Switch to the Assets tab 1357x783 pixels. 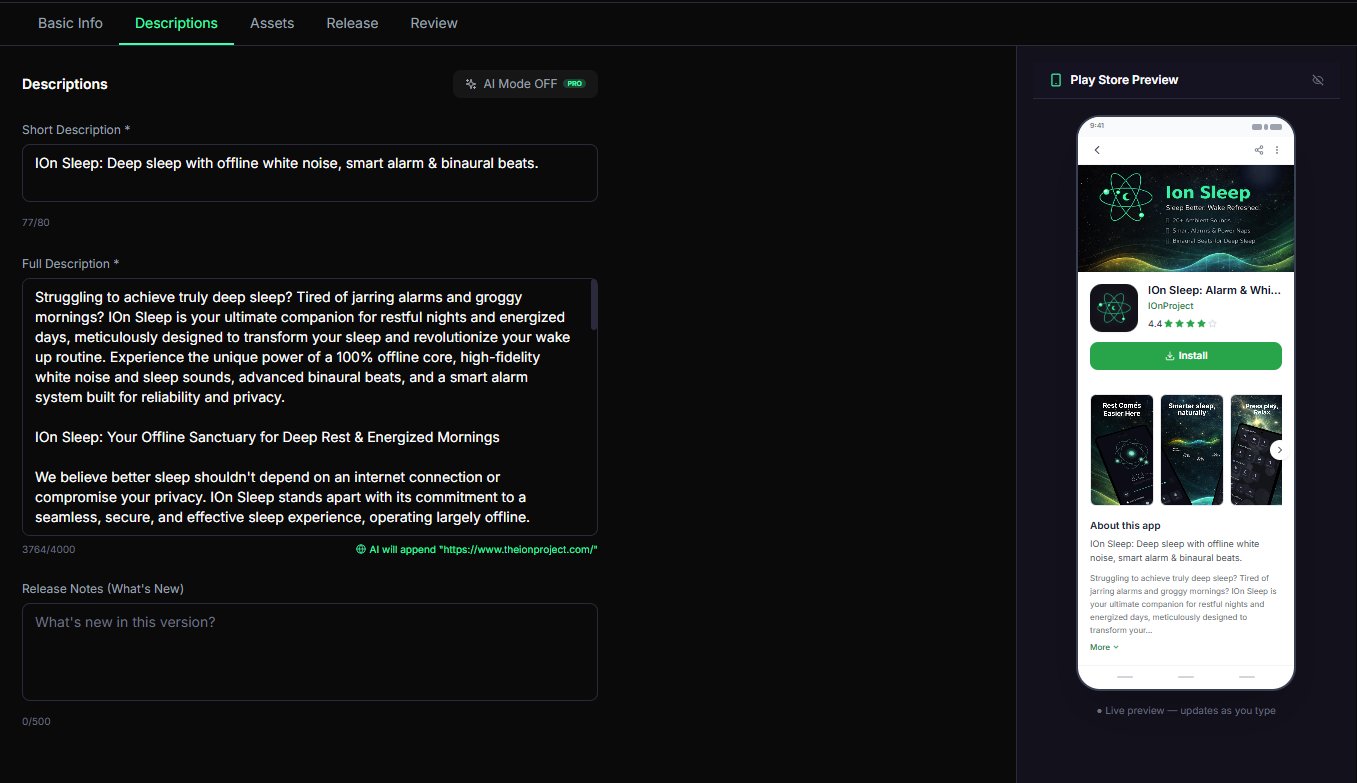(x=271, y=23)
